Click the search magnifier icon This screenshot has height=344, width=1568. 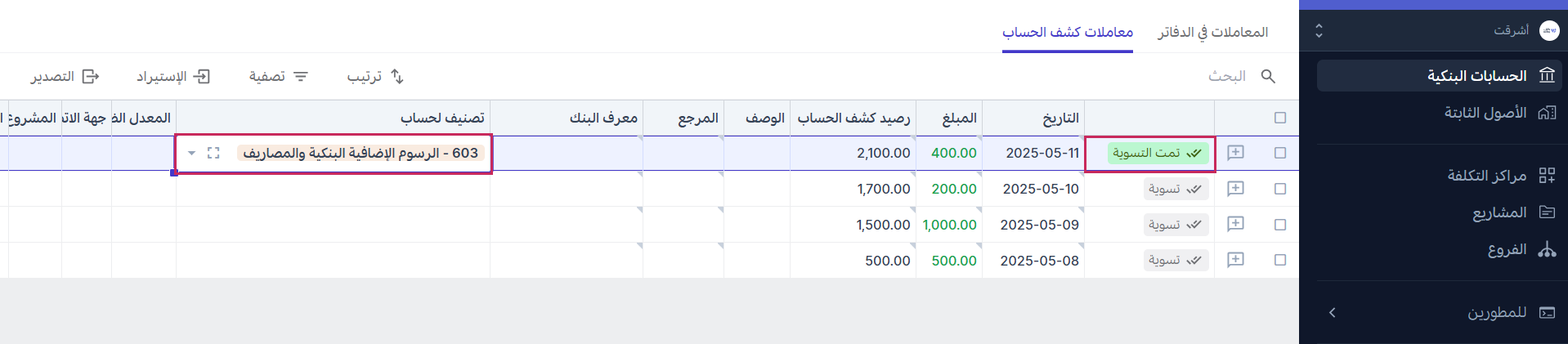pos(1268,76)
